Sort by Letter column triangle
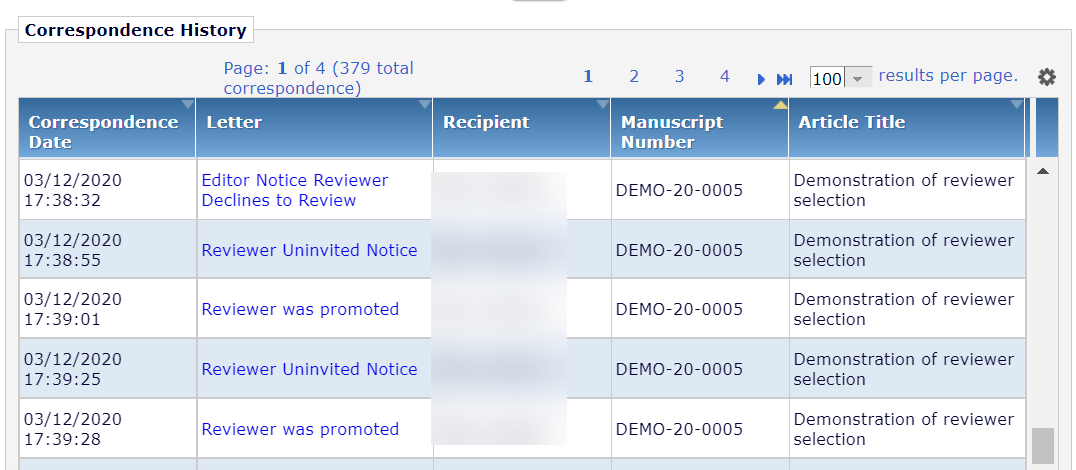Image resolution: width=1076 pixels, height=470 pixels. [x=425, y=104]
